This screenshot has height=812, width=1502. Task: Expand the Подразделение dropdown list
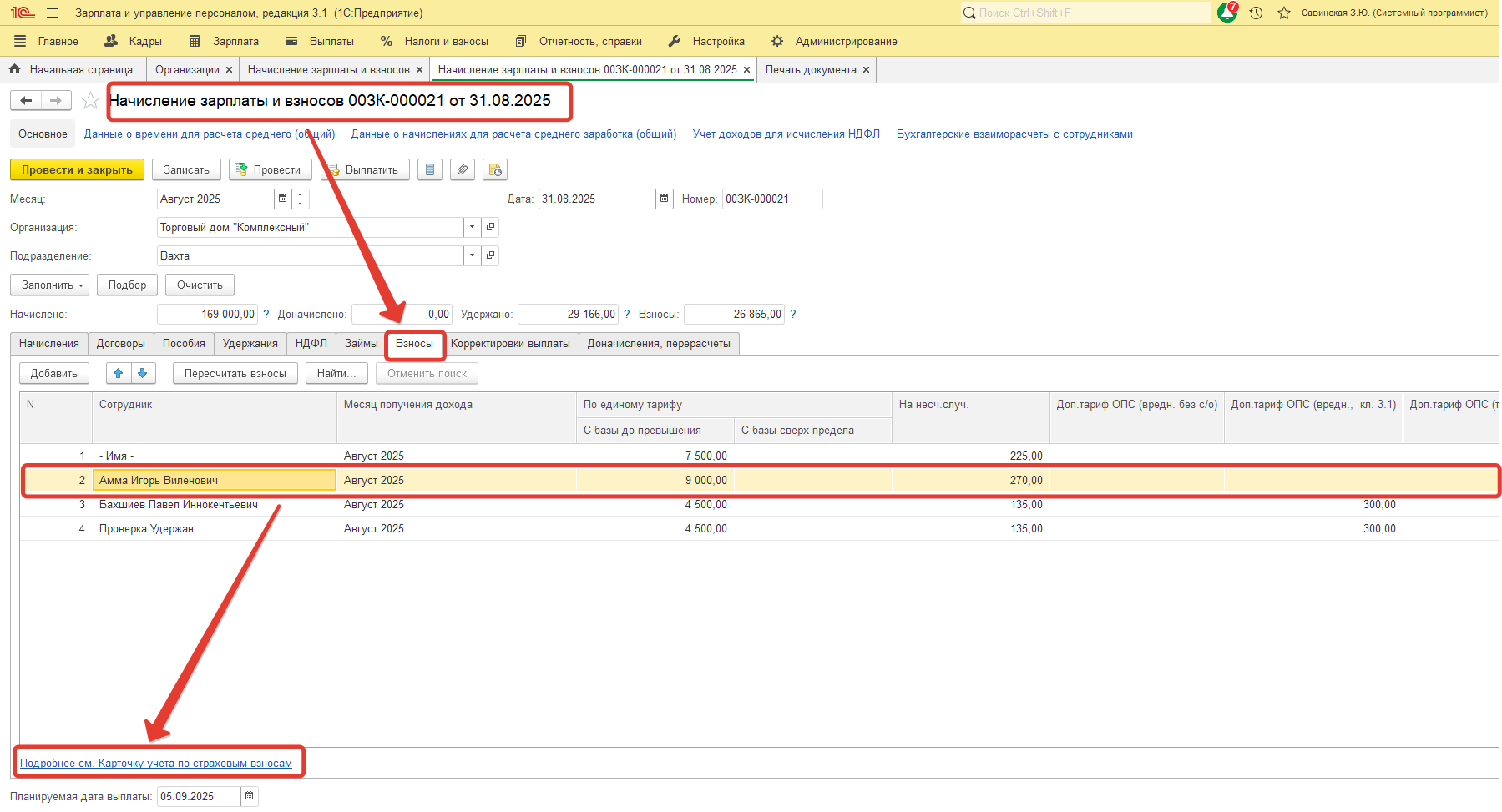click(x=473, y=256)
